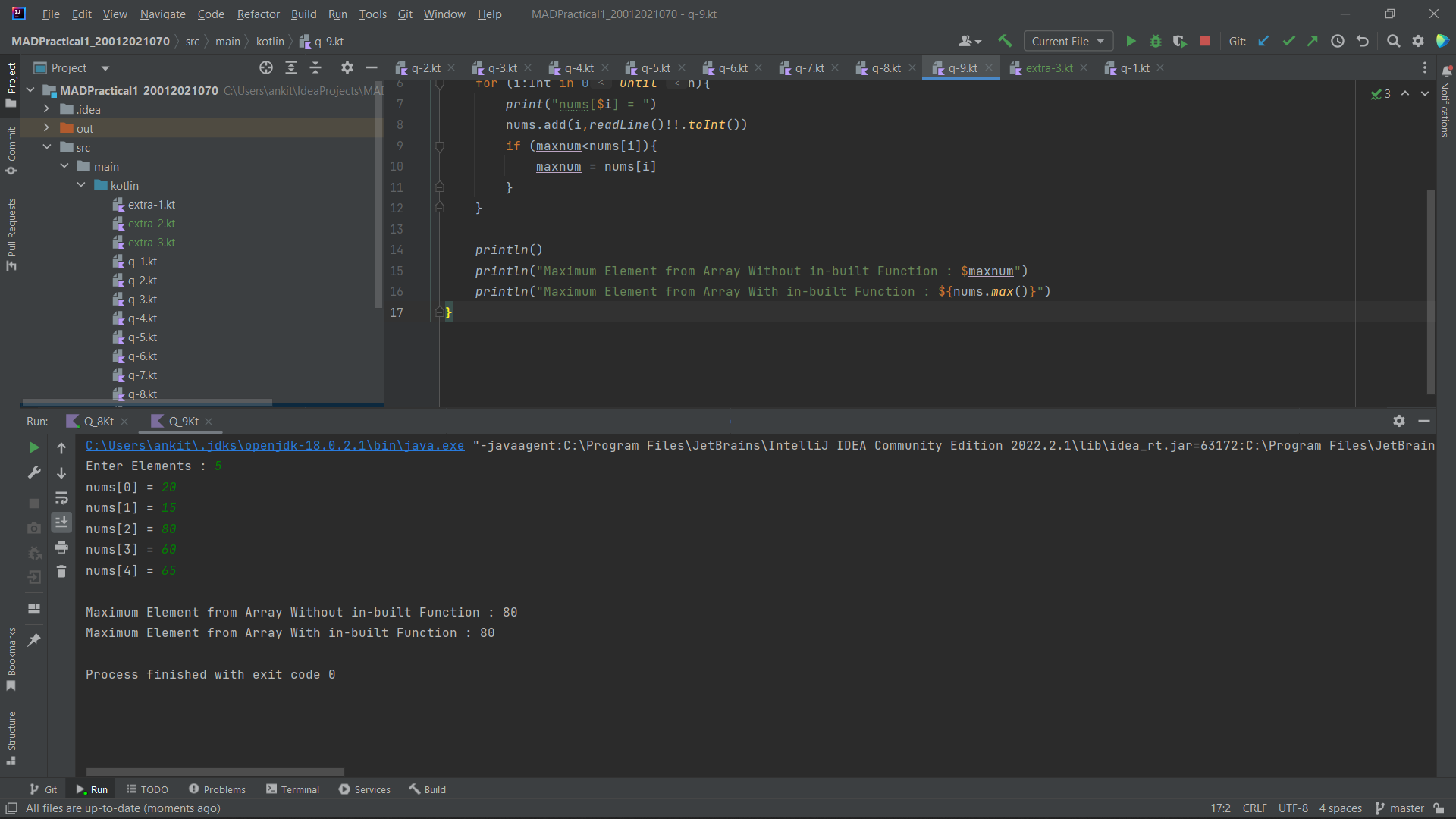
Task: Open Show History clock icon
Action: tap(1338, 42)
